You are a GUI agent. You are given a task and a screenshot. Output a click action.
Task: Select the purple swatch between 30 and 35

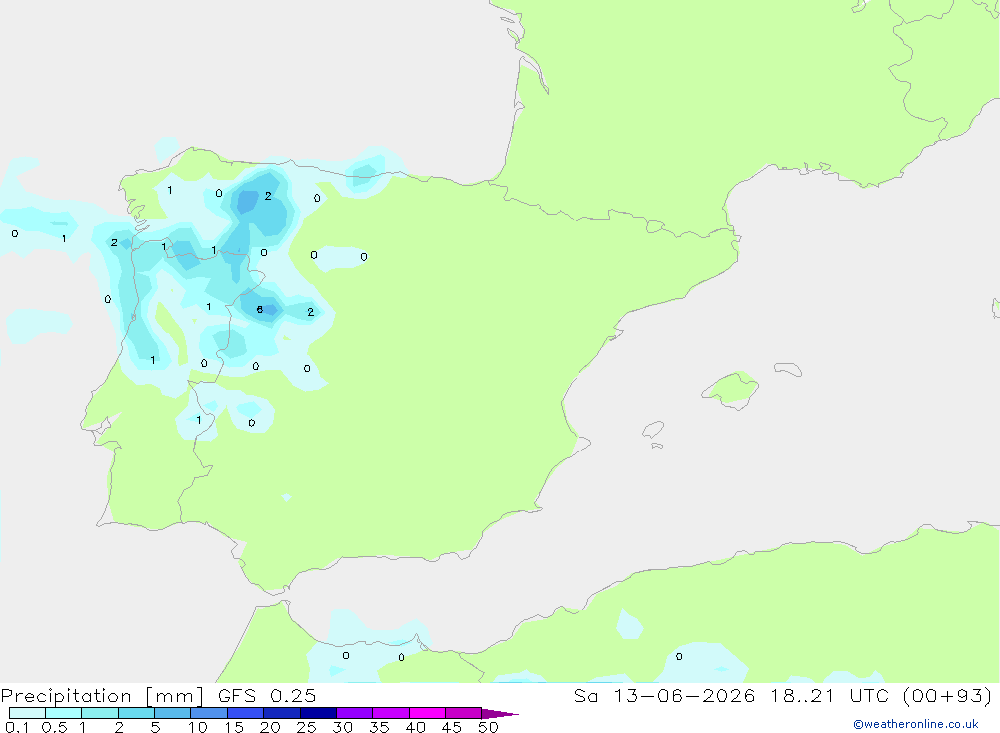tap(355, 713)
